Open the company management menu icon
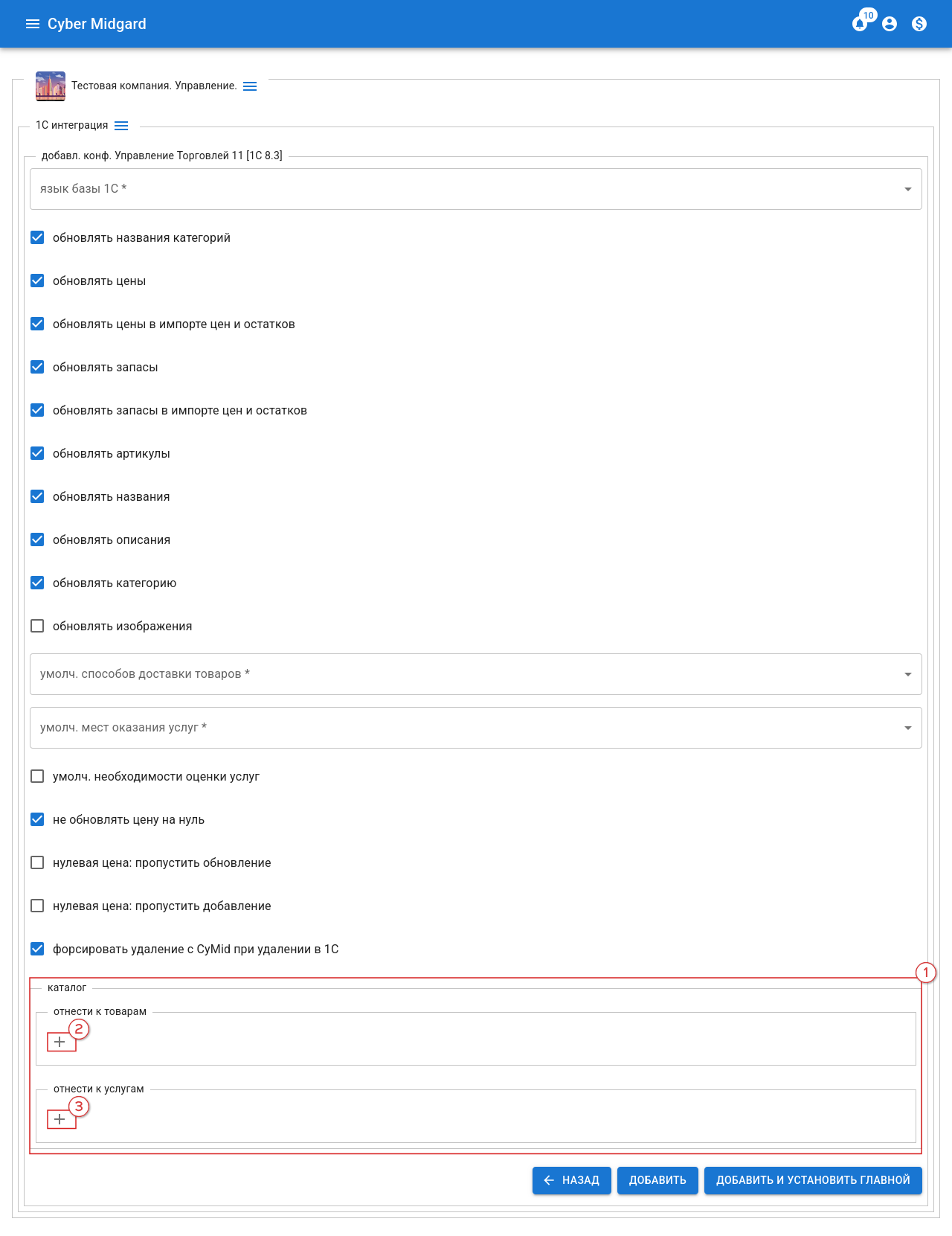 250,86
